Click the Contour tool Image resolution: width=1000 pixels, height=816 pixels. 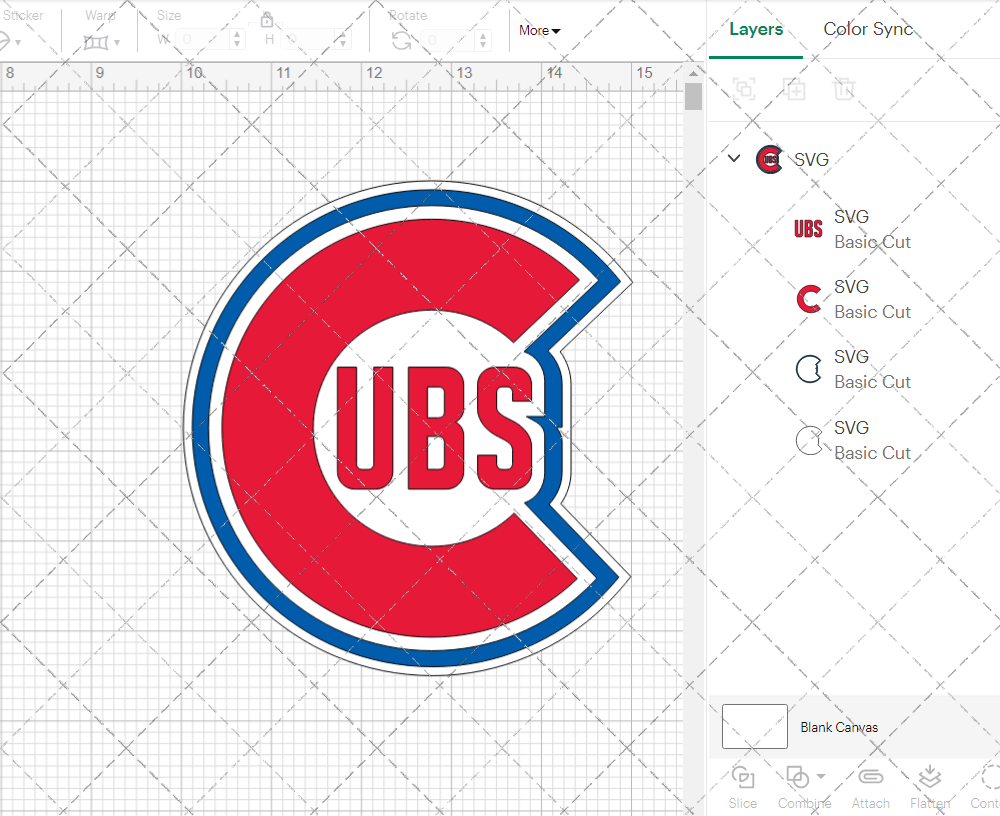pyautogui.click(x=986, y=787)
